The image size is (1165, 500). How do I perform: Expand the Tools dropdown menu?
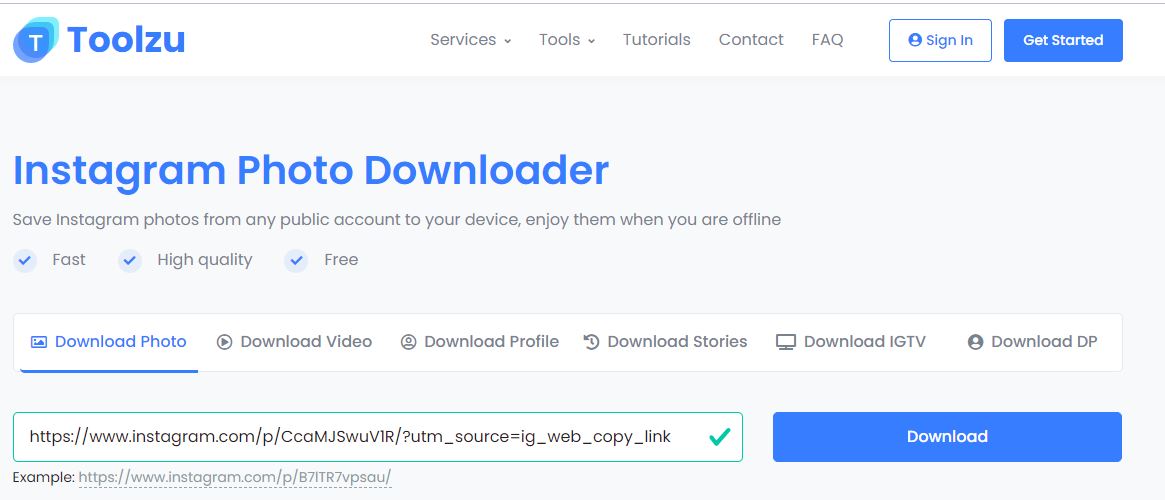pos(567,40)
